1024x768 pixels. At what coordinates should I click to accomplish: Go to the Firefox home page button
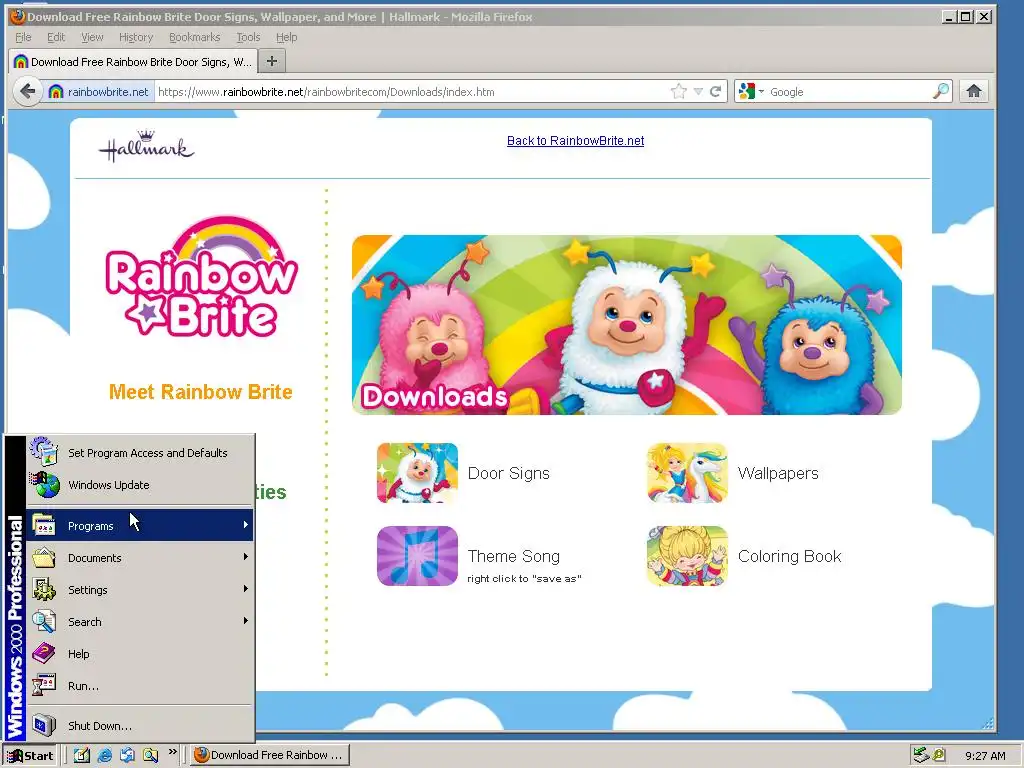(974, 91)
